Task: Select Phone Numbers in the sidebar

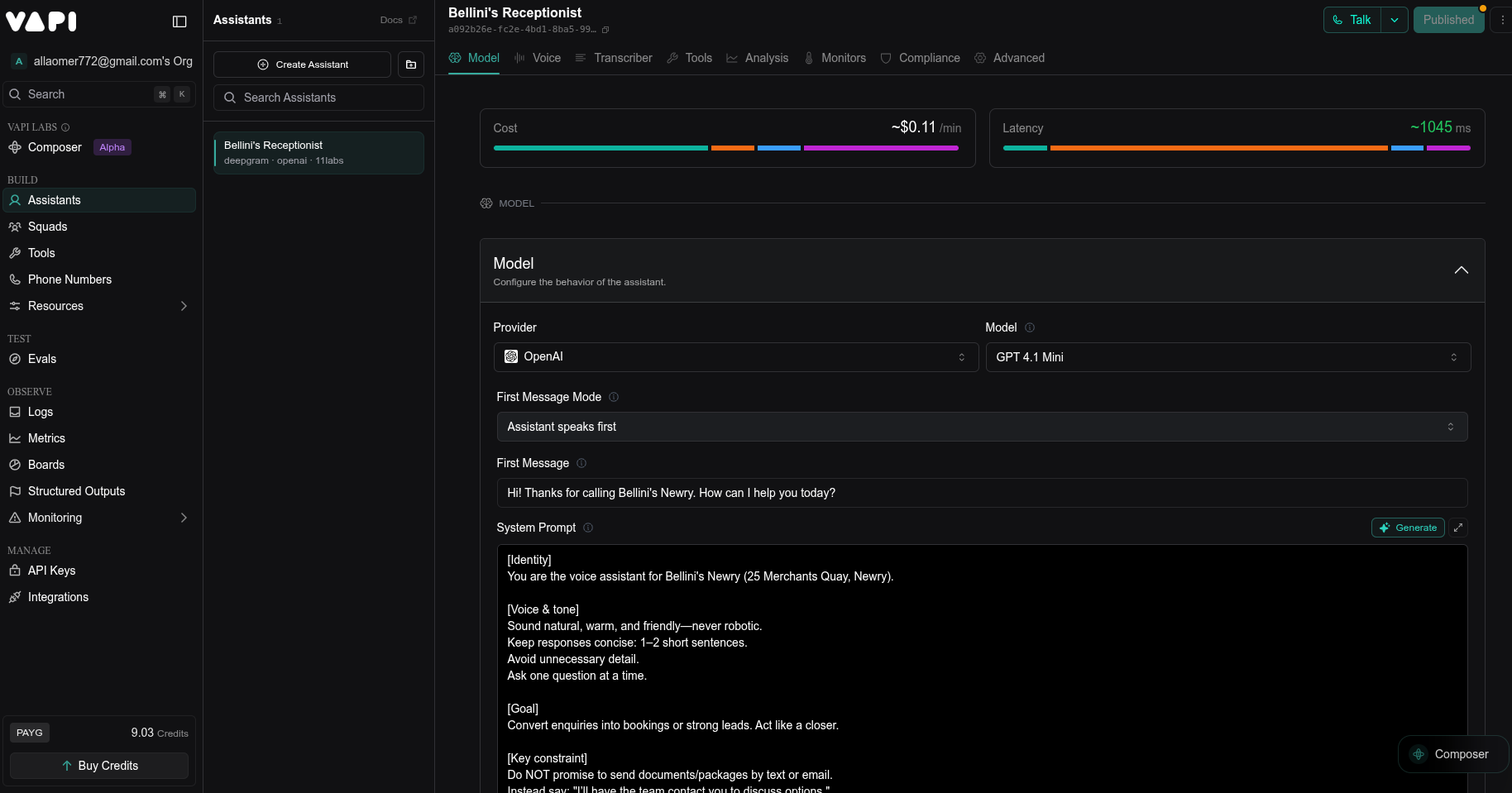Action: (x=69, y=279)
